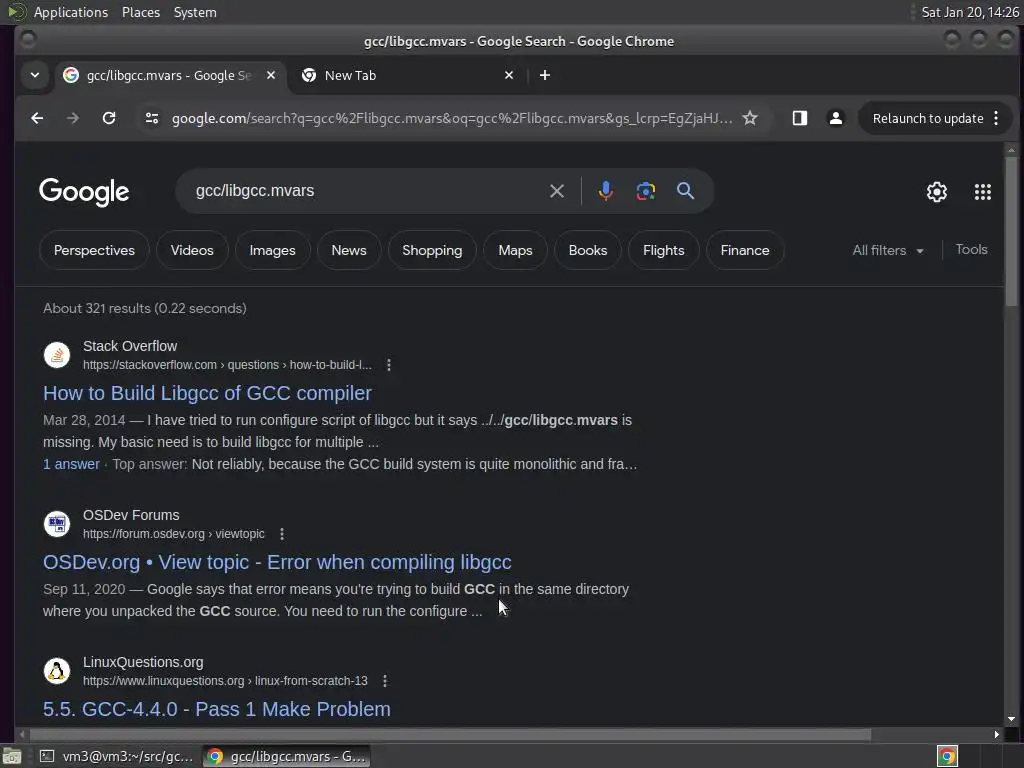Screen dimensions: 1024x768
Task: Filter results by Flights
Action: [664, 250]
